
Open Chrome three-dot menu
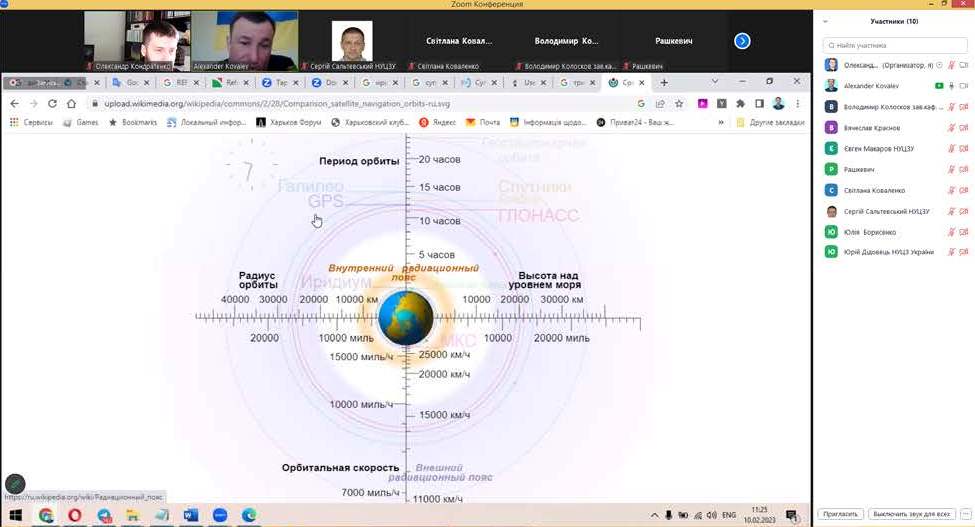click(798, 104)
